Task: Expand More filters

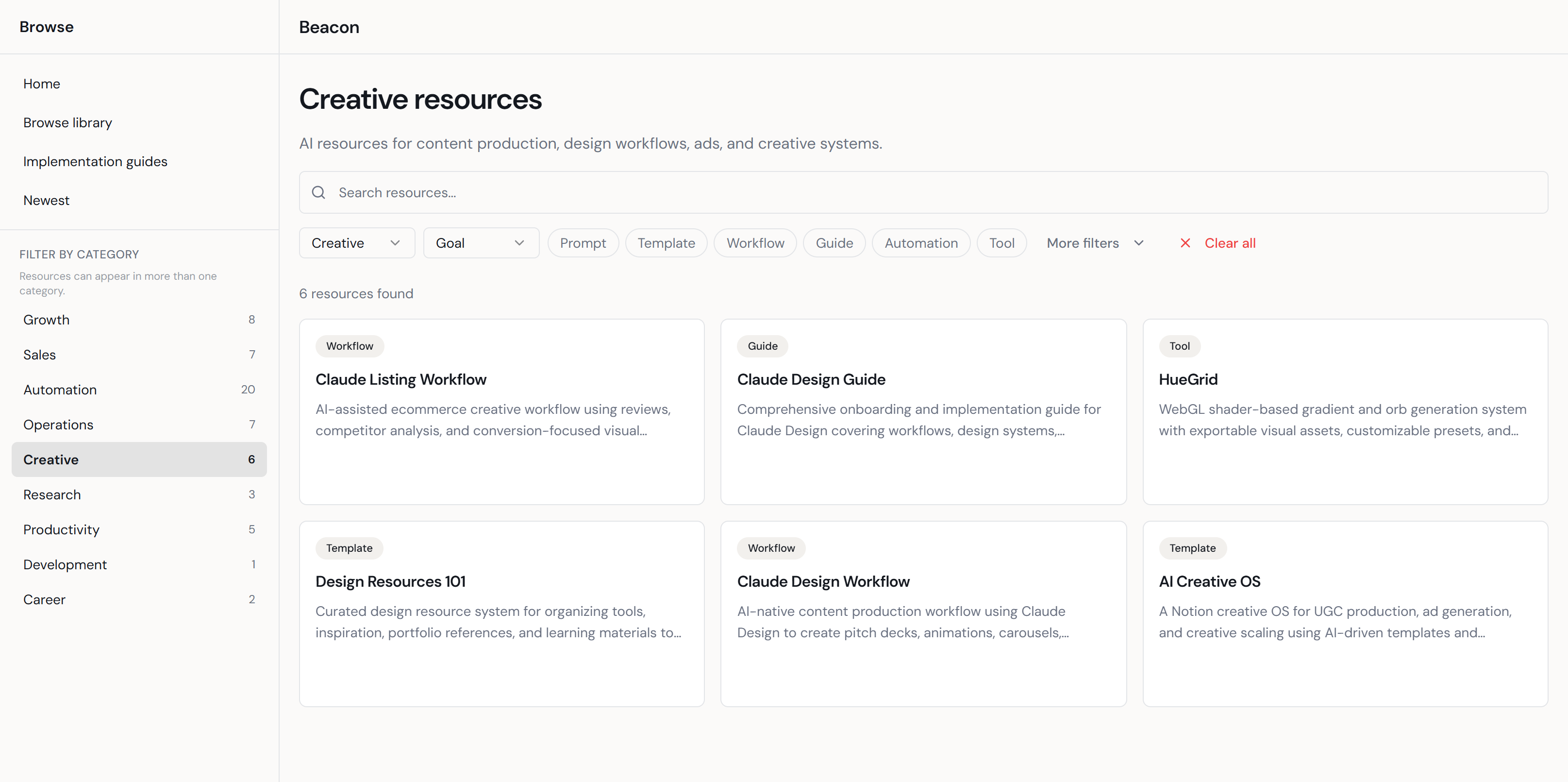Action: 1095,243
